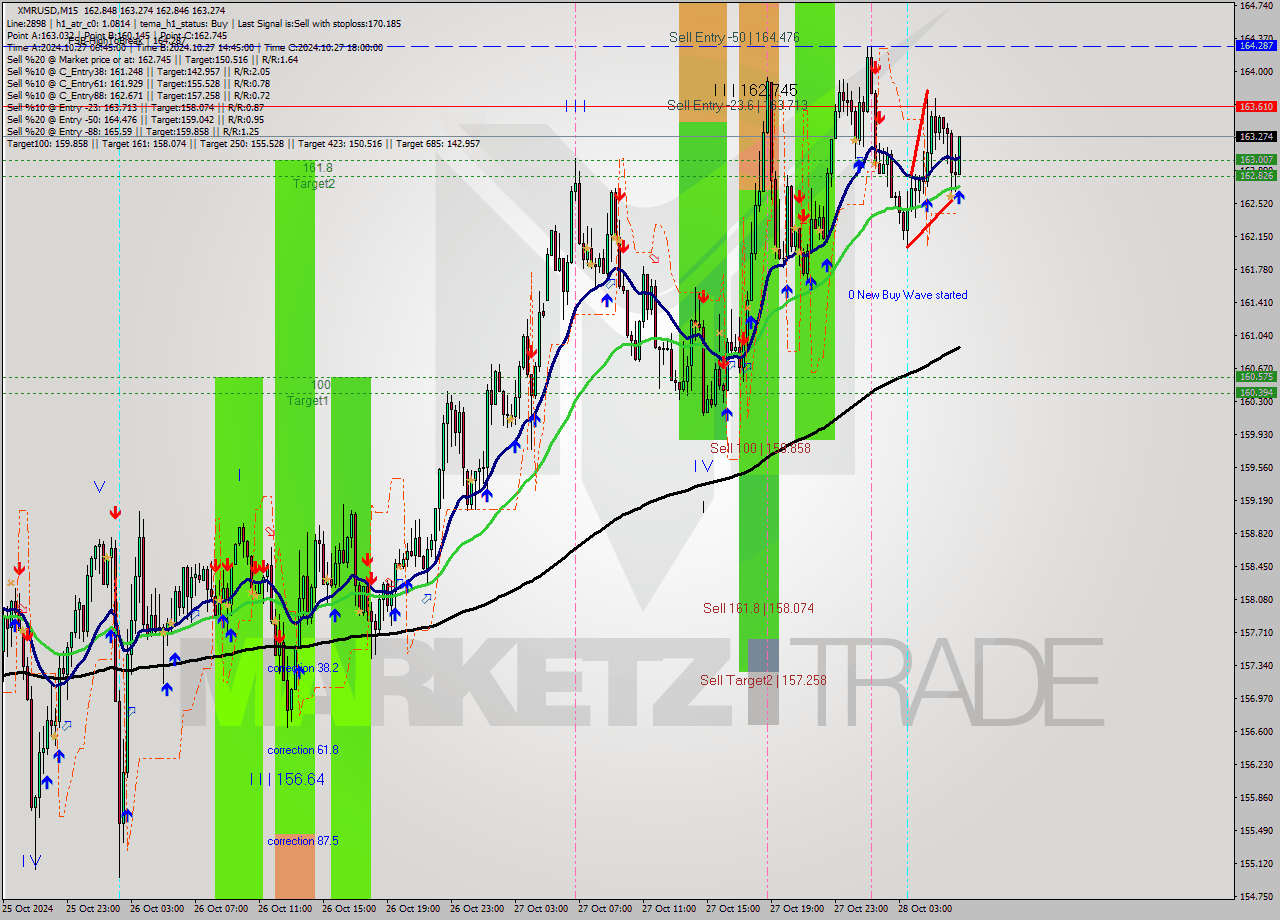
Task: Select '0 New Buy Wave started' text
Action: [908, 295]
